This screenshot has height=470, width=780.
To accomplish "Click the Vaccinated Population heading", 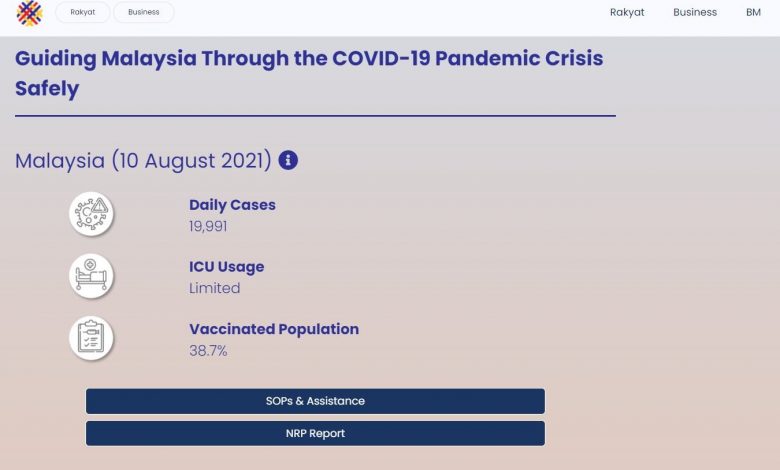I will [273, 329].
